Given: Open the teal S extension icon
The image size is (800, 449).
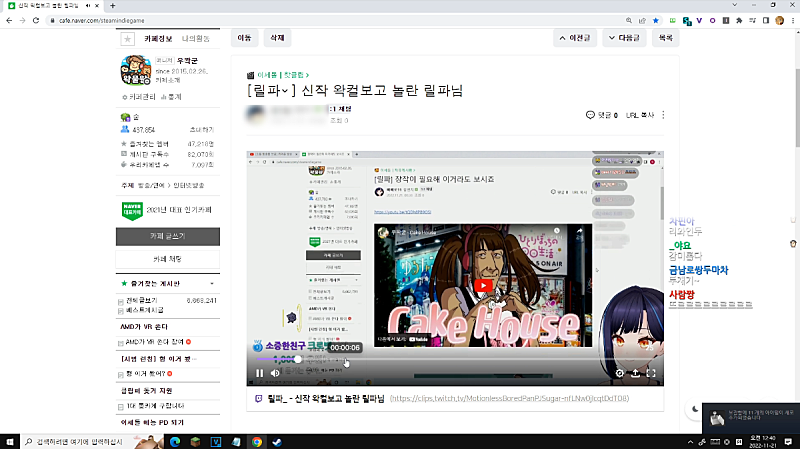Looking at the screenshot, I should [x=687, y=21].
